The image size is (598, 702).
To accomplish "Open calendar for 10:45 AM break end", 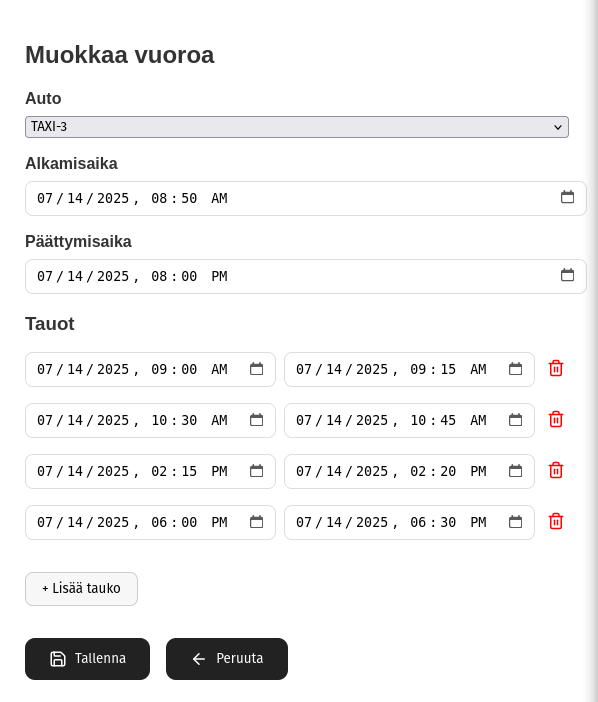I will pos(515,420).
